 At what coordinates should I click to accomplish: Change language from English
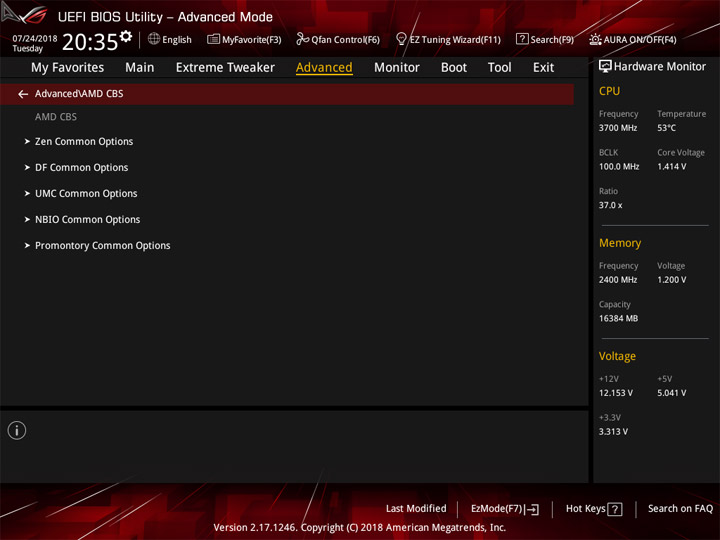pyautogui.click(x=177, y=40)
